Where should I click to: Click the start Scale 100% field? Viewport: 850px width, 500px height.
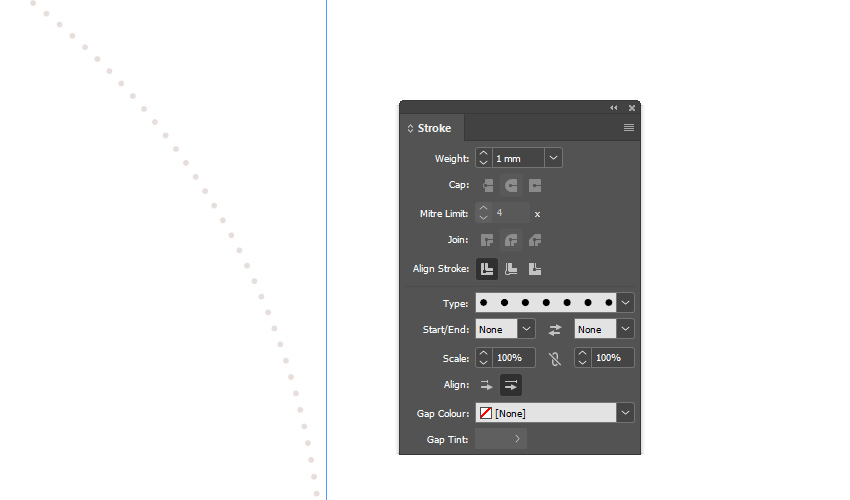pos(513,358)
